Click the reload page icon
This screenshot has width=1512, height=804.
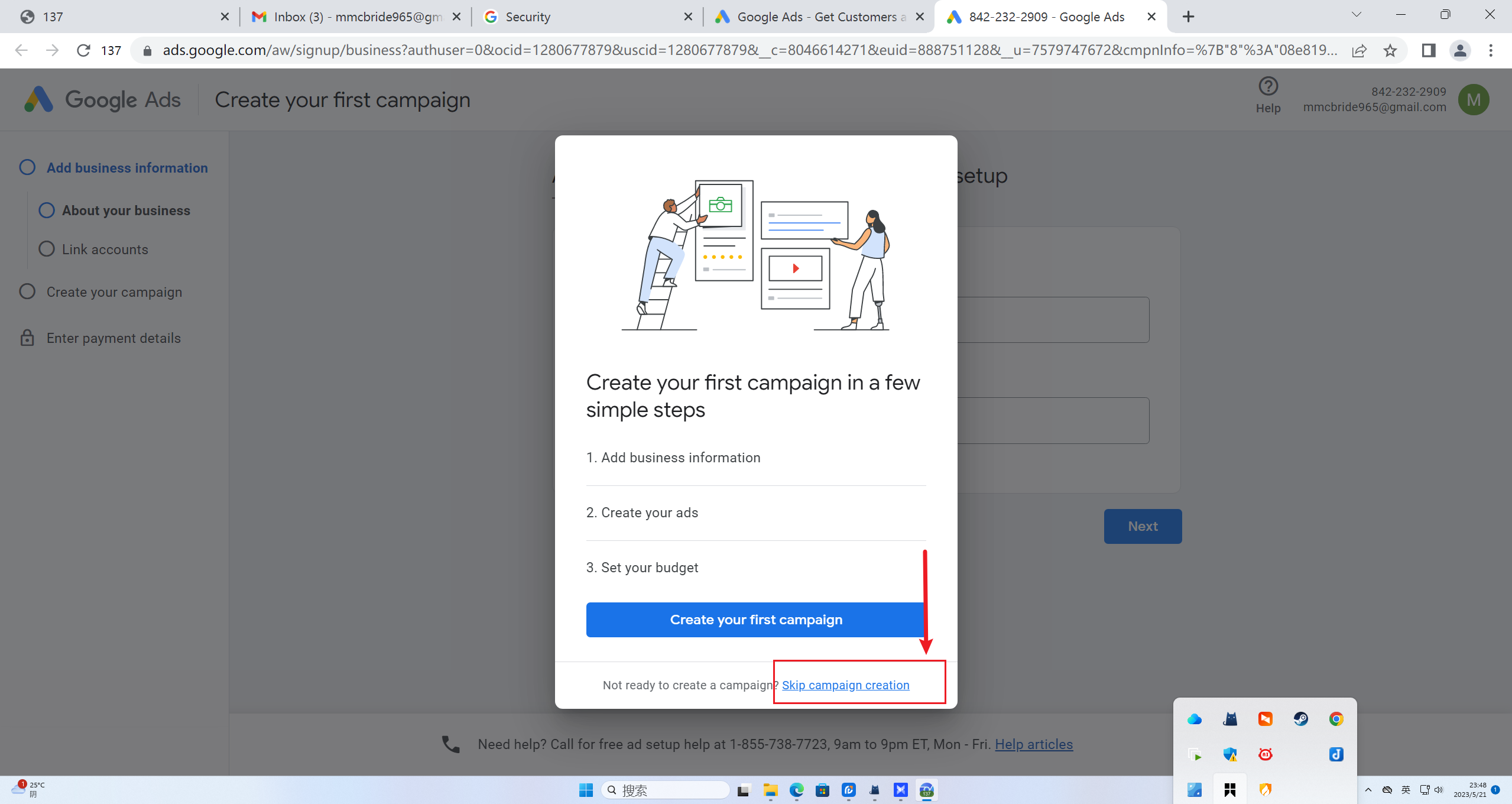83,51
